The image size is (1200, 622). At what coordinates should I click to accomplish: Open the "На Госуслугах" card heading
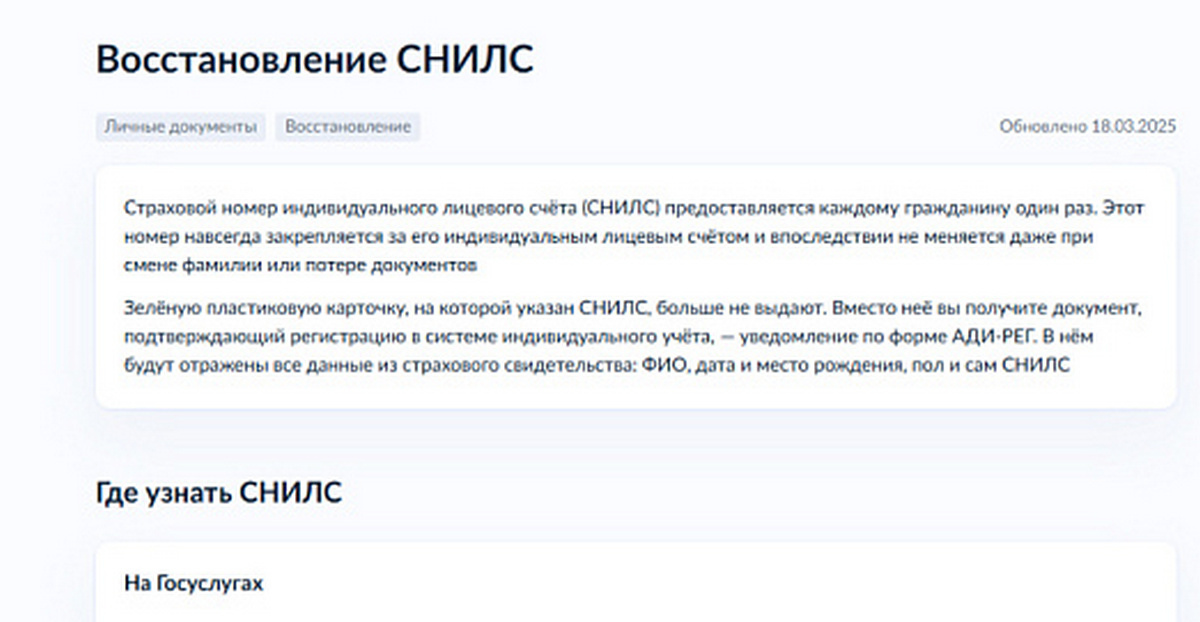[x=193, y=583]
